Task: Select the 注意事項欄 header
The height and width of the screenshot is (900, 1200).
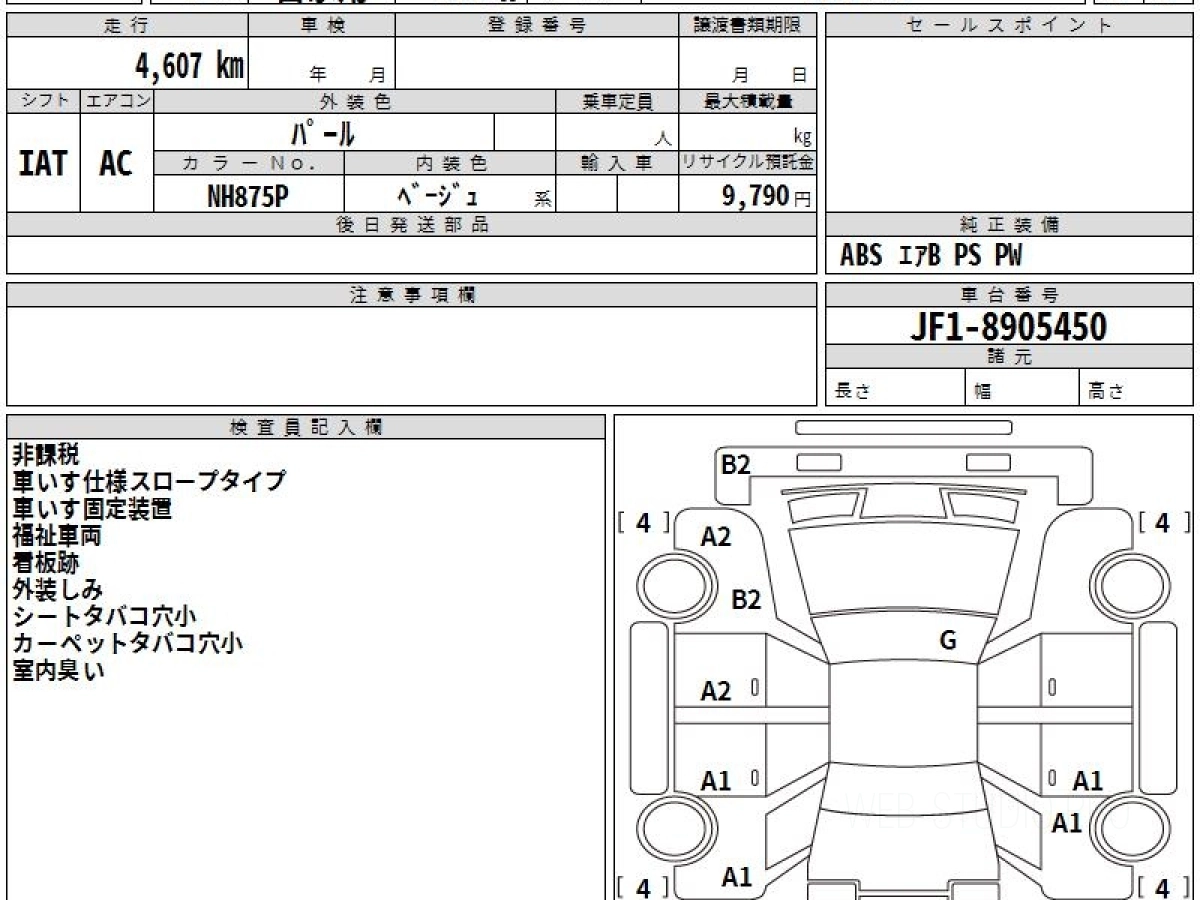Action: pos(412,295)
